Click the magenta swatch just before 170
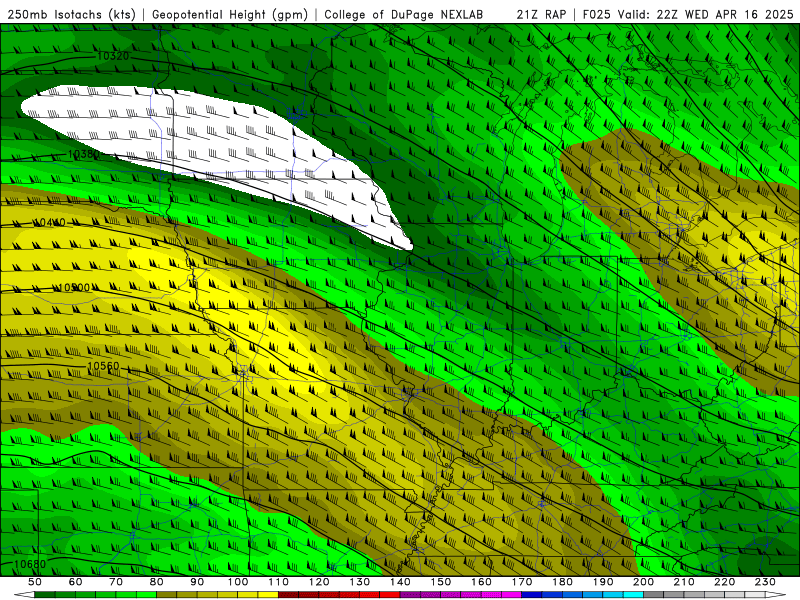The image size is (800, 600). coord(512,595)
